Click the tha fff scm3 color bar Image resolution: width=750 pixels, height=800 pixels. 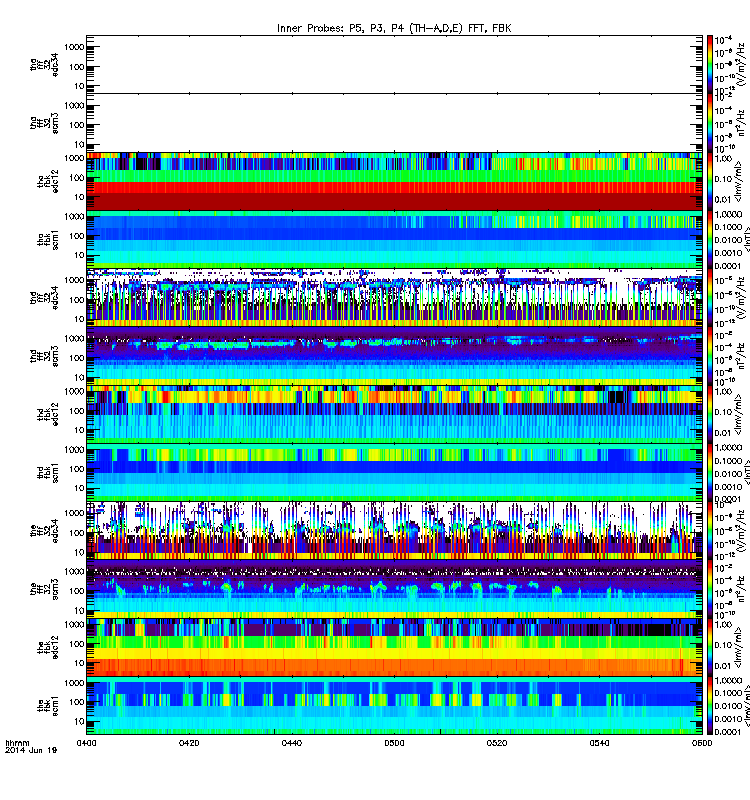coord(710,122)
